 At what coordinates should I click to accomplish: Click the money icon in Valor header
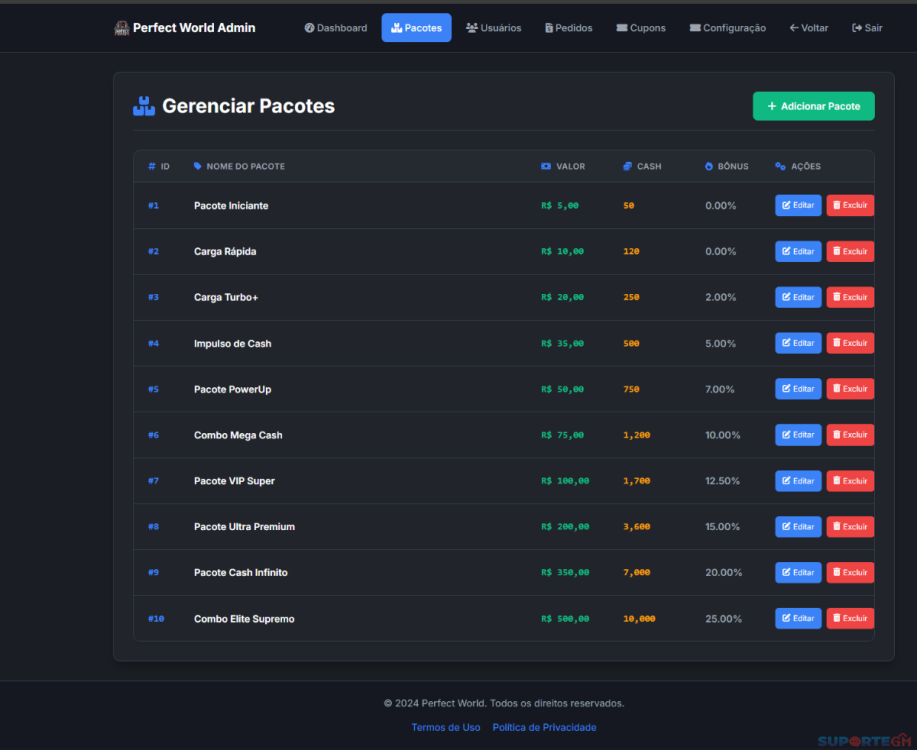(x=546, y=166)
